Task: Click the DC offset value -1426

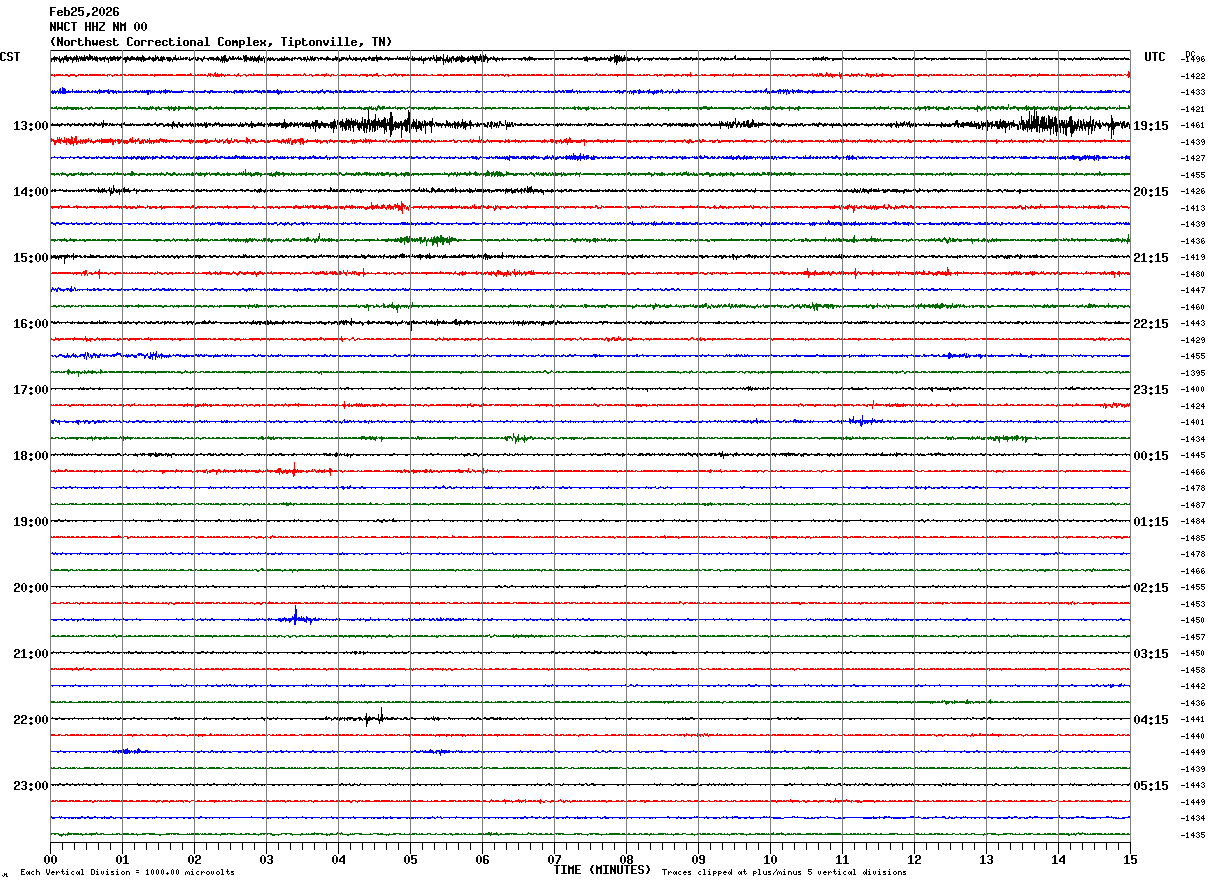Action: click(1192, 192)
